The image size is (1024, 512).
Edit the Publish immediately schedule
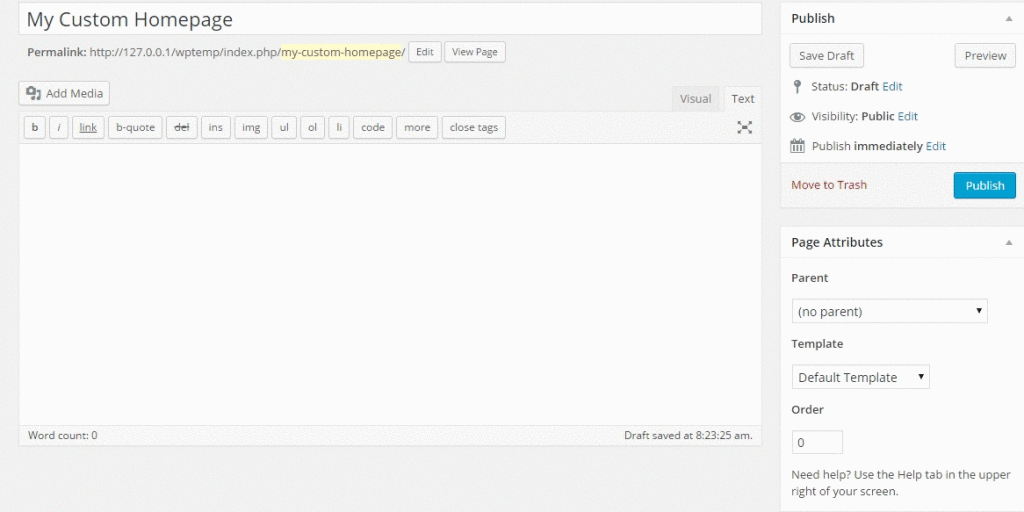coord(936,146)
